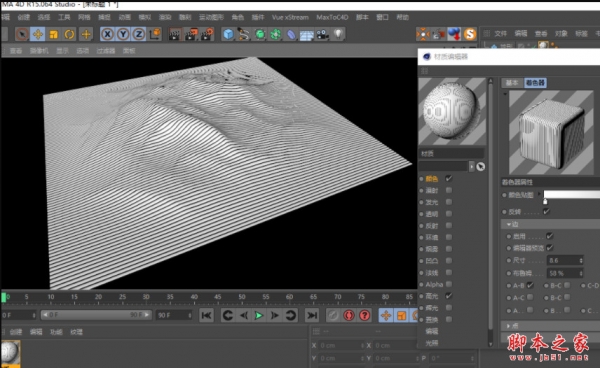
Task: Go to end of animation
Action: tap(312, 315)
